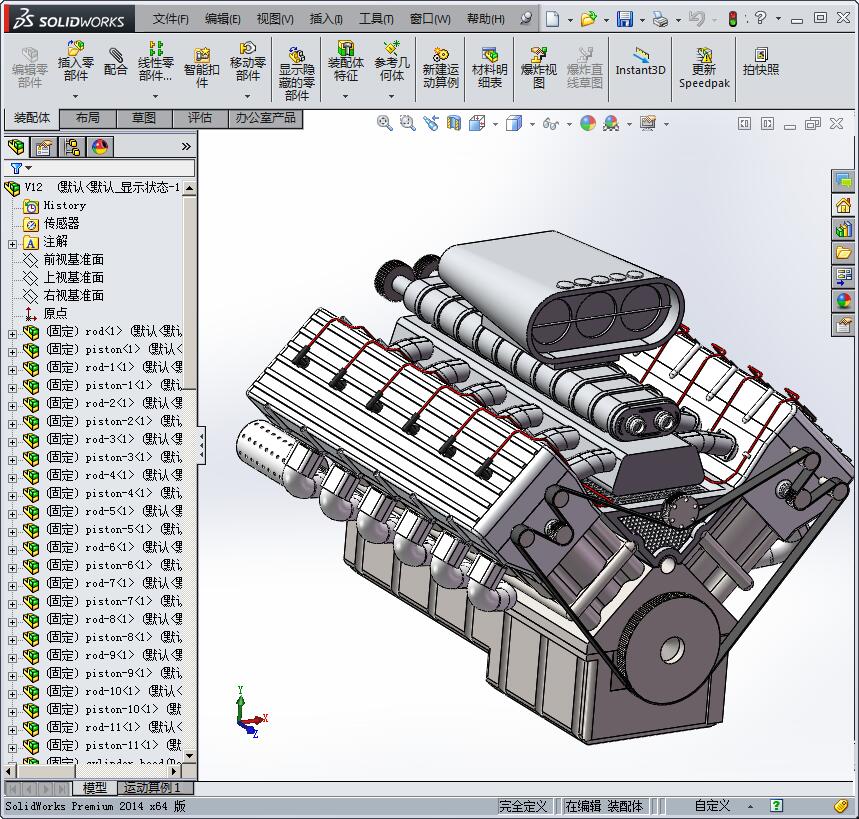859x819 pixels.
Task: Open the PropertyManager tab icon
Action: [44, 147]
